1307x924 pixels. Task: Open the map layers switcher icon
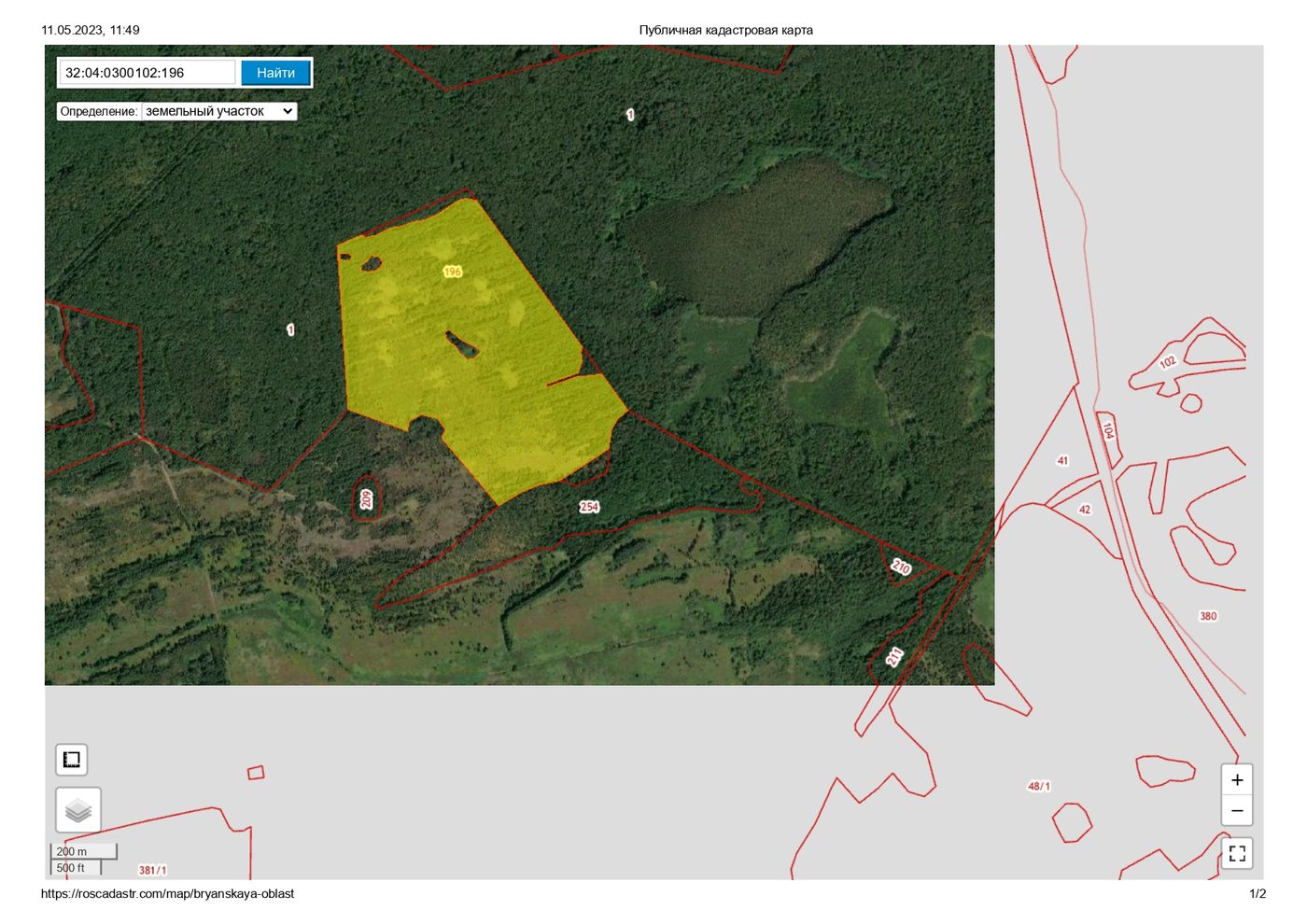[x=78, y=810]
